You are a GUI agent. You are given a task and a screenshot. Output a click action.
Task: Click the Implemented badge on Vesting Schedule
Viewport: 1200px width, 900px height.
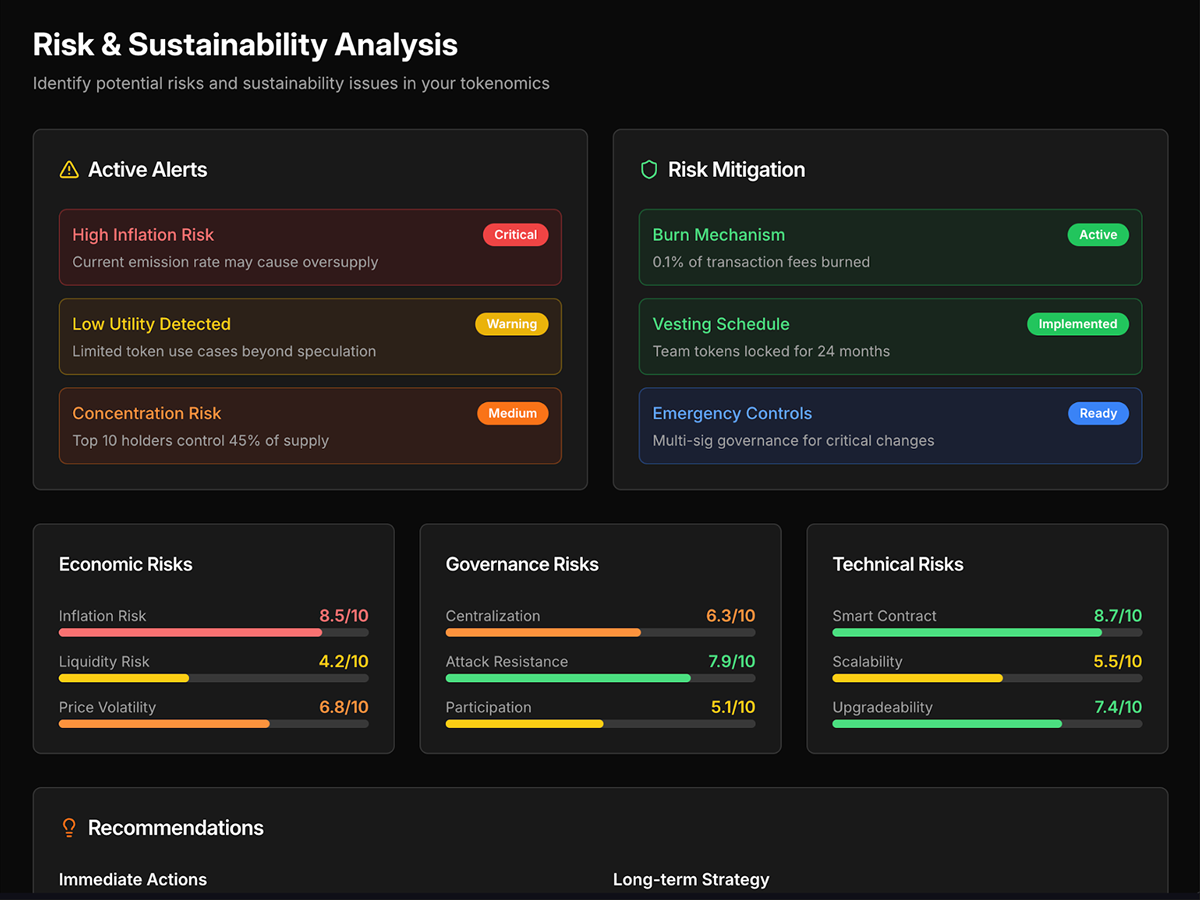coord(1078,324)
